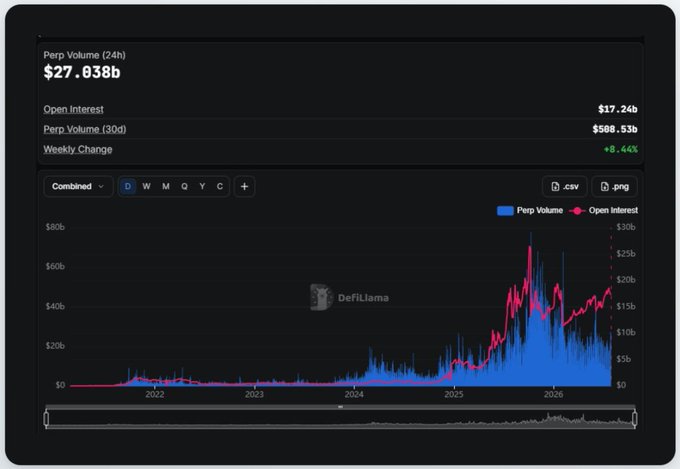This screenshot has height=469, width=680.
Task: Grab the right range slider handle
Action: pyautogui.click(x=634, y=419)
